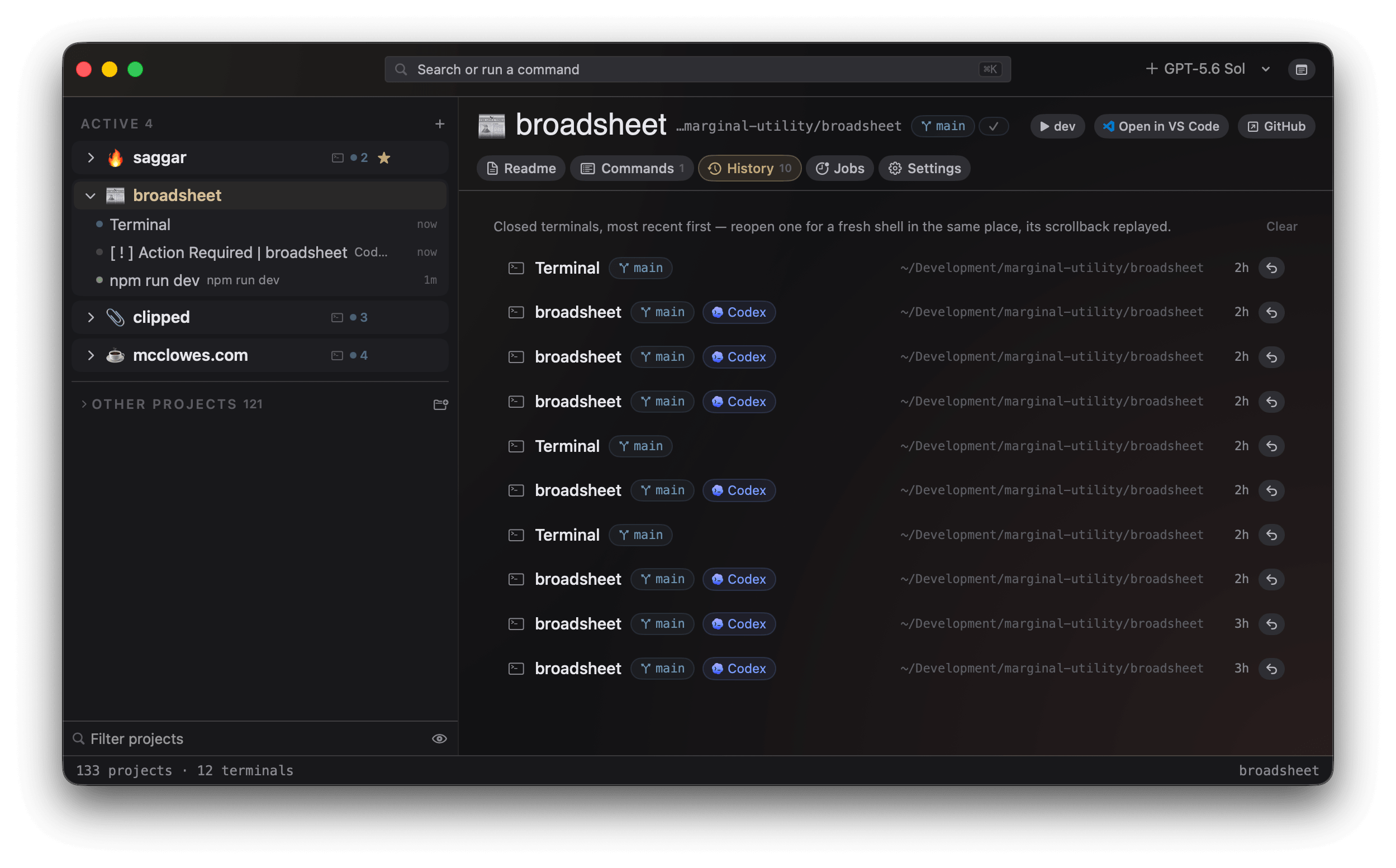
Task: Click the broadsheet label in the status bar
Action: click(1278, 770)
